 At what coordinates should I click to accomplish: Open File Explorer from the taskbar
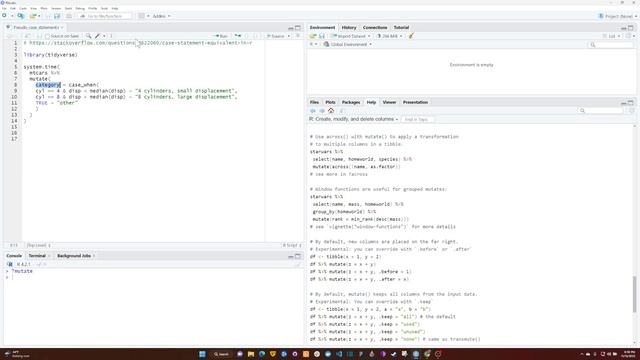pos(251,354)
